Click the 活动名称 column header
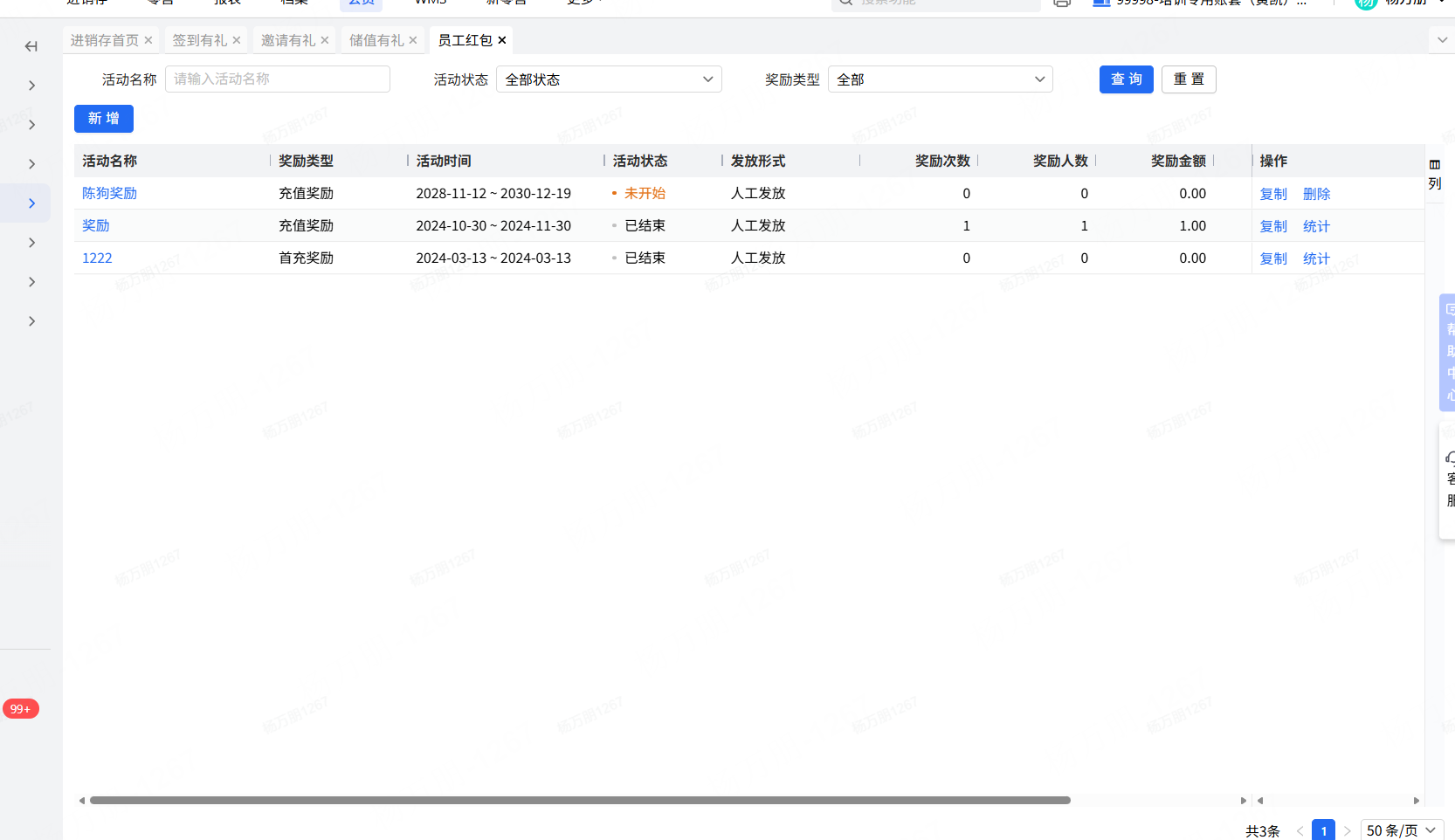1455x840 pixels. (x=110, y=161)
